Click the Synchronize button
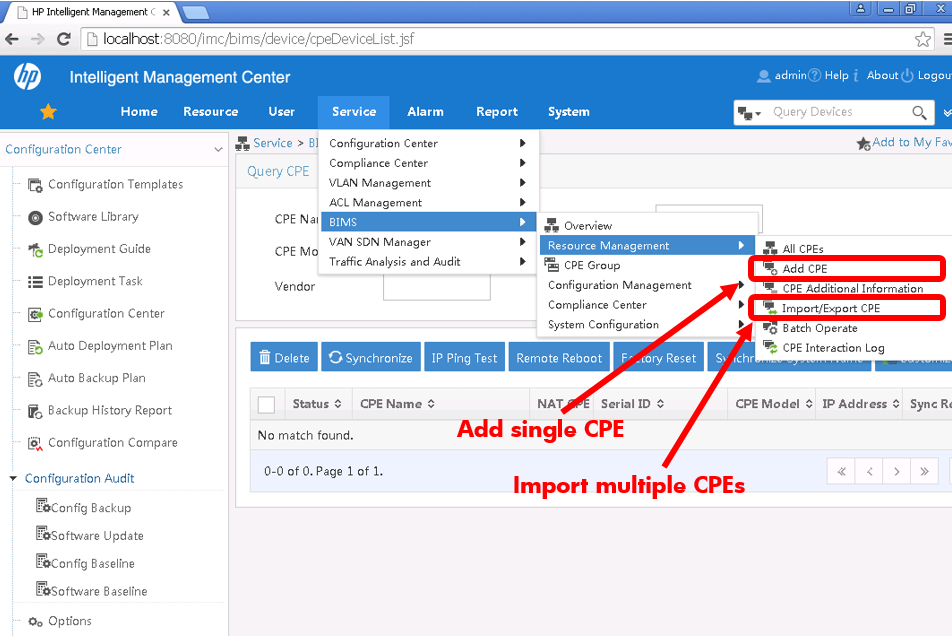 370,358
